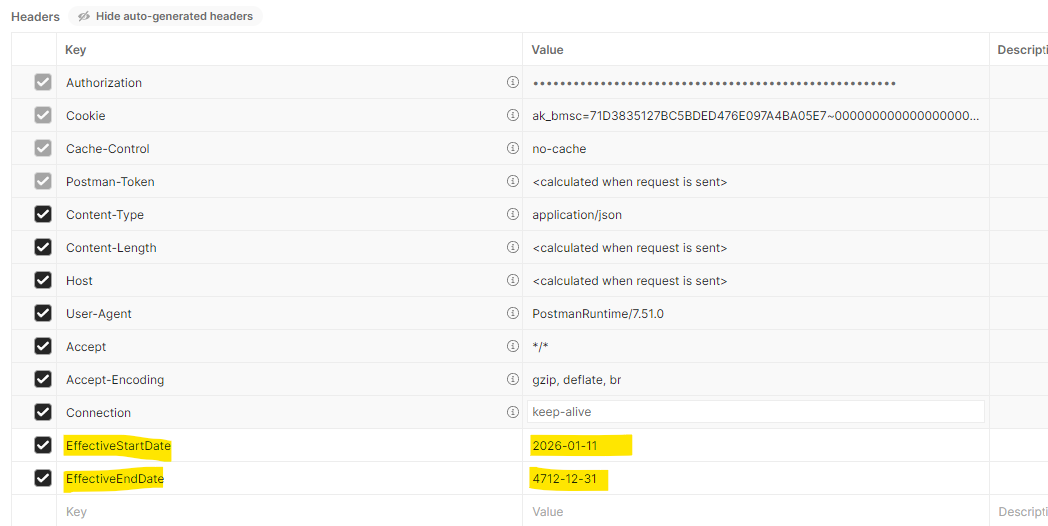This screenshot has width=1048, height=526.
Task: Click the 4712-12-31 value cell
Action: [x=756, y=478]
